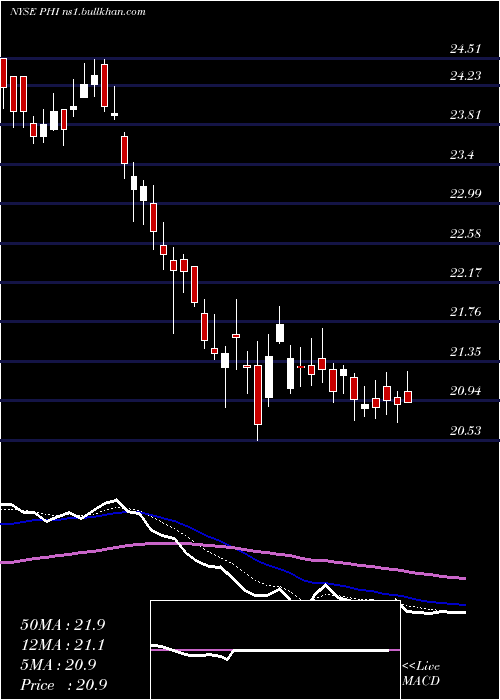Screen dimensions: 500x700
Task: Click the <<Live MACD label
Action: point(421,674)
